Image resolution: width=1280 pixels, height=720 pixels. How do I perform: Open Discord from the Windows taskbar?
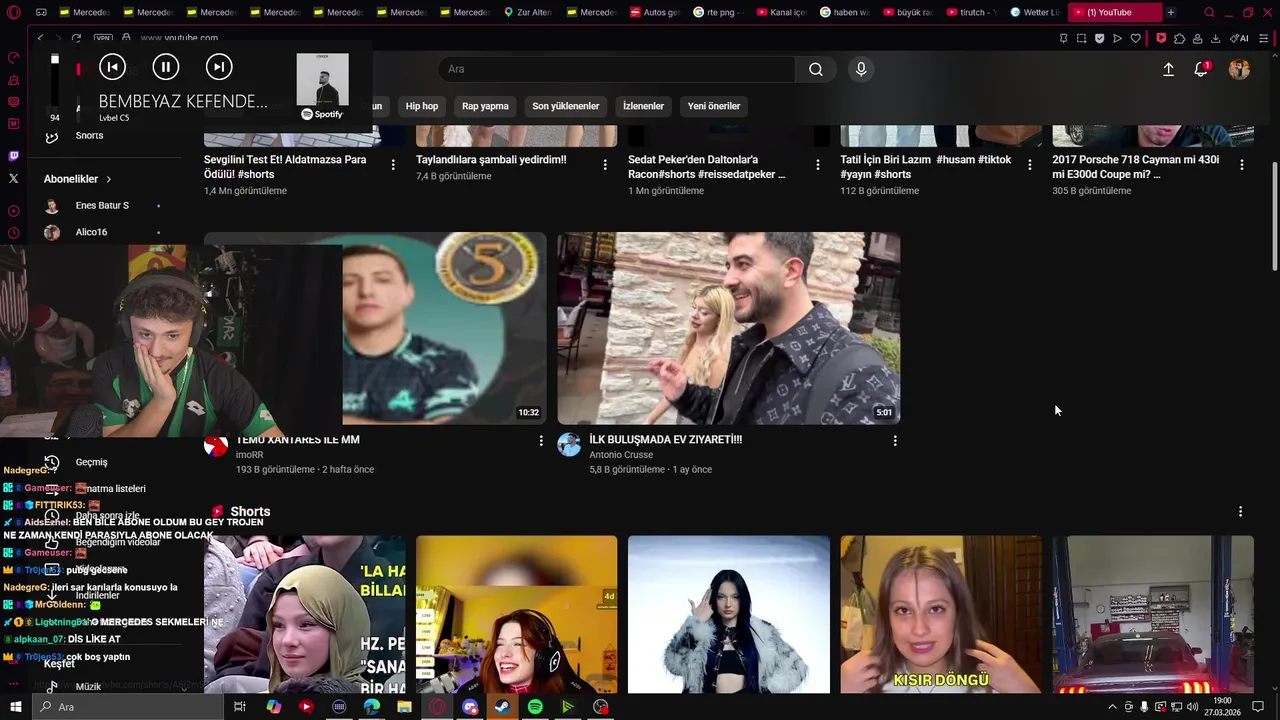[470, 707]
